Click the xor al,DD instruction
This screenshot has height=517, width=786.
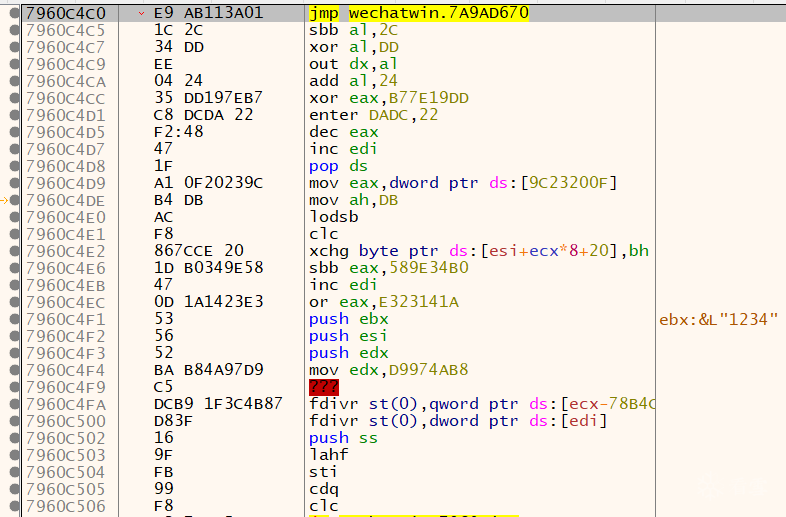tap(353, 47)
